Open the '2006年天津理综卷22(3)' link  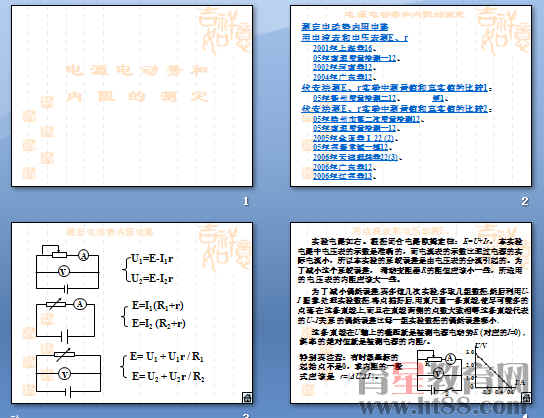pos(356,157)
